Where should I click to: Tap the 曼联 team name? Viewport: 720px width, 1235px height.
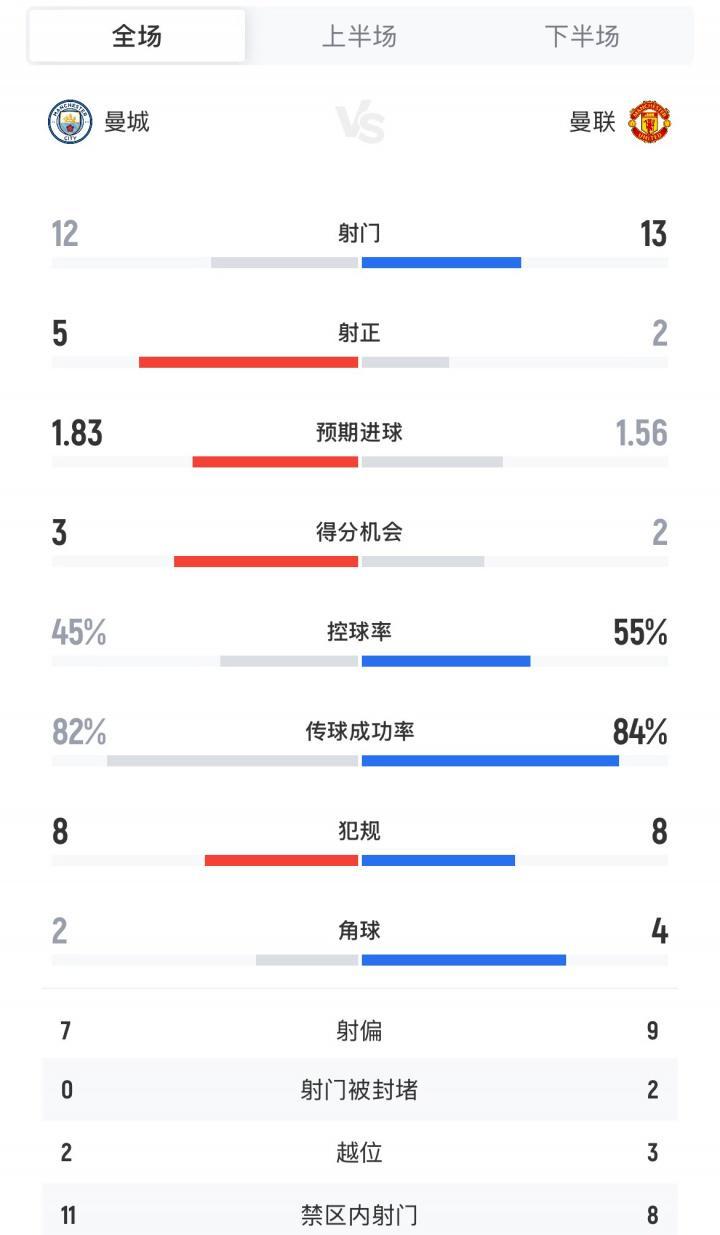coord(592,123)
